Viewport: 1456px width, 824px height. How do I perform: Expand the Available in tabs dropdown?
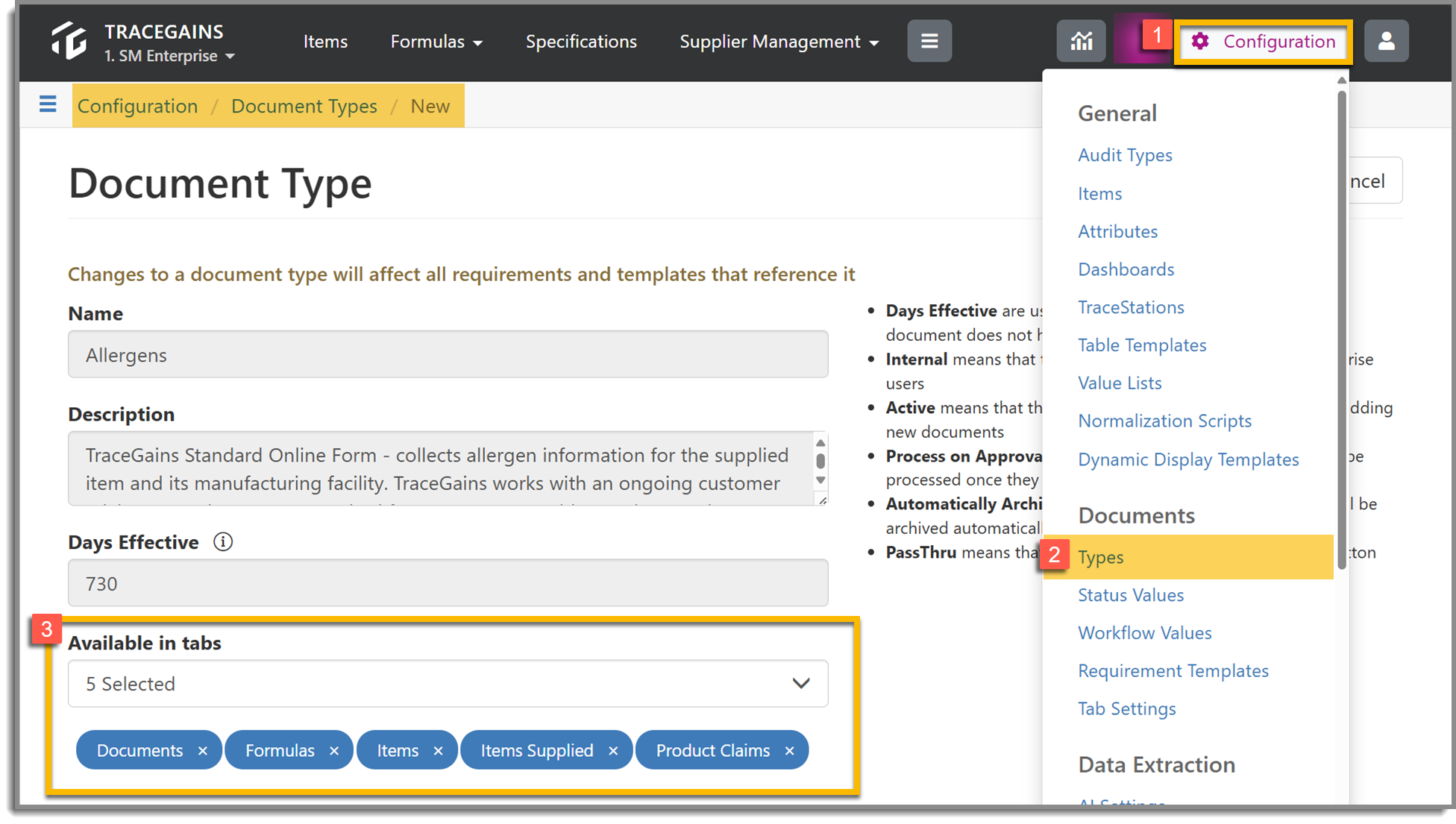[448, 684]
